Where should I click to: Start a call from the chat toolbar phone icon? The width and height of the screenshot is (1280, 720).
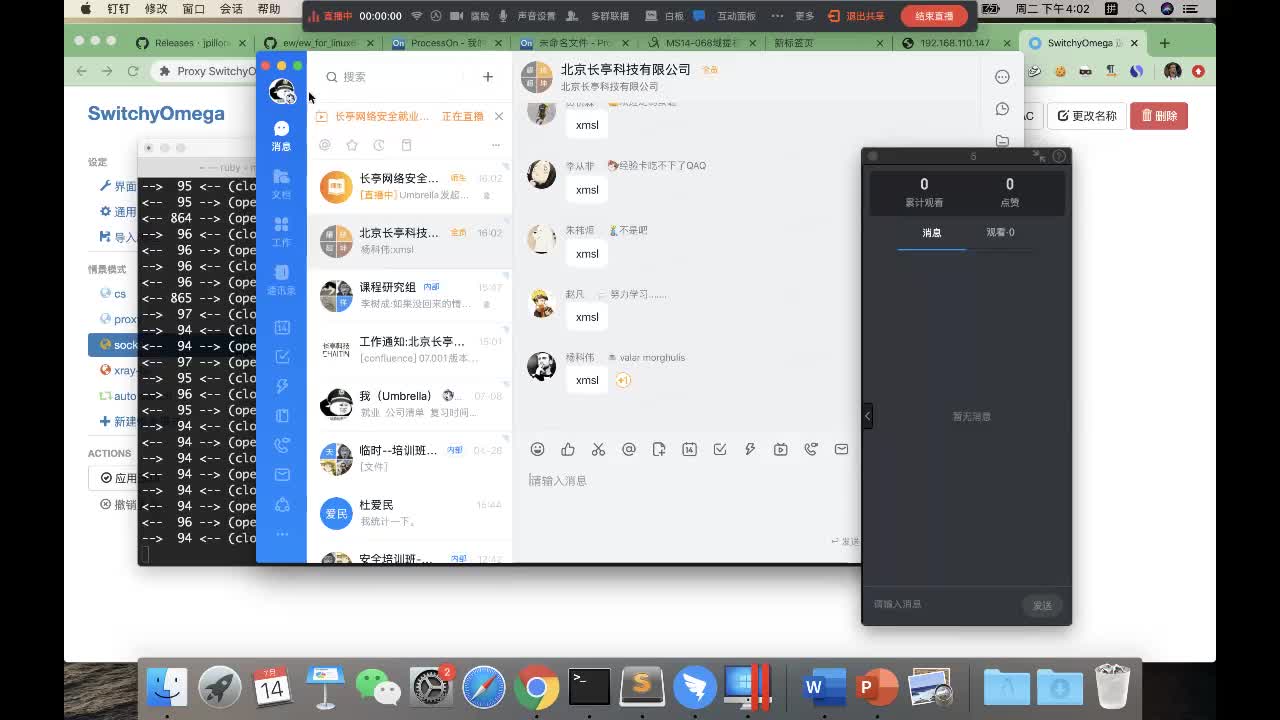(x=811, y=450)
